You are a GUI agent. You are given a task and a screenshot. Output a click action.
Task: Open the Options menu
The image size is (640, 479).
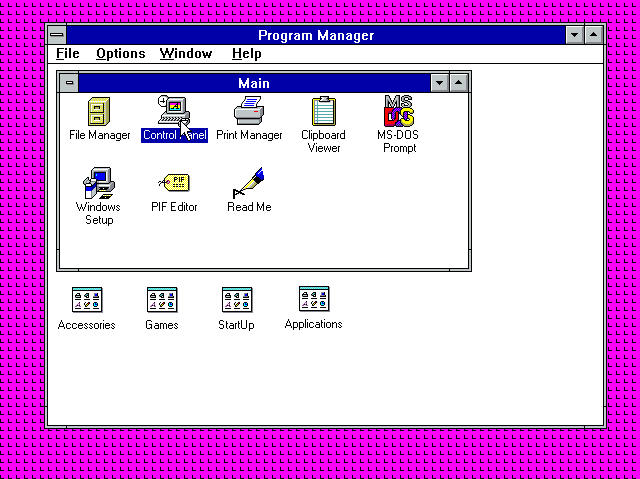pos(121,53)
